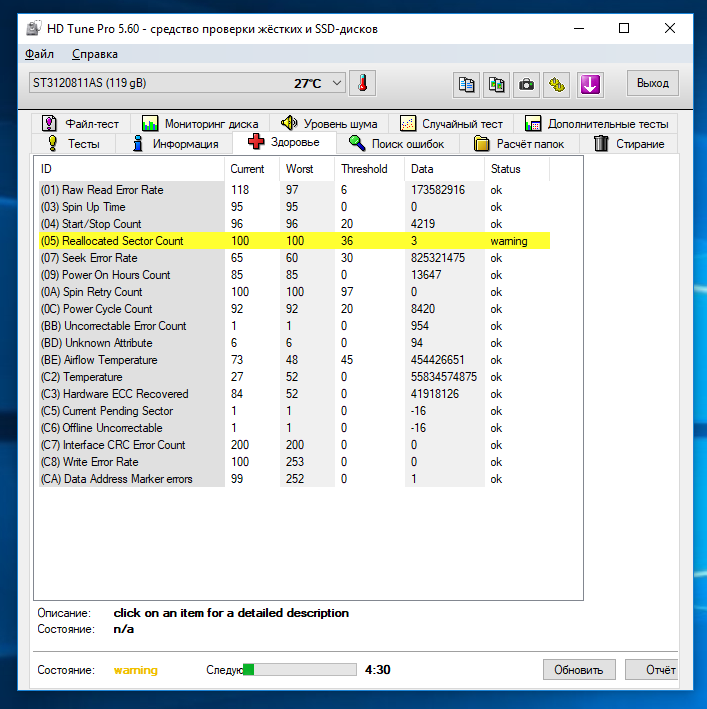The image size is (707, 709).
Task: Select the Offline Uncorrectable row
Action: (294, 428)
